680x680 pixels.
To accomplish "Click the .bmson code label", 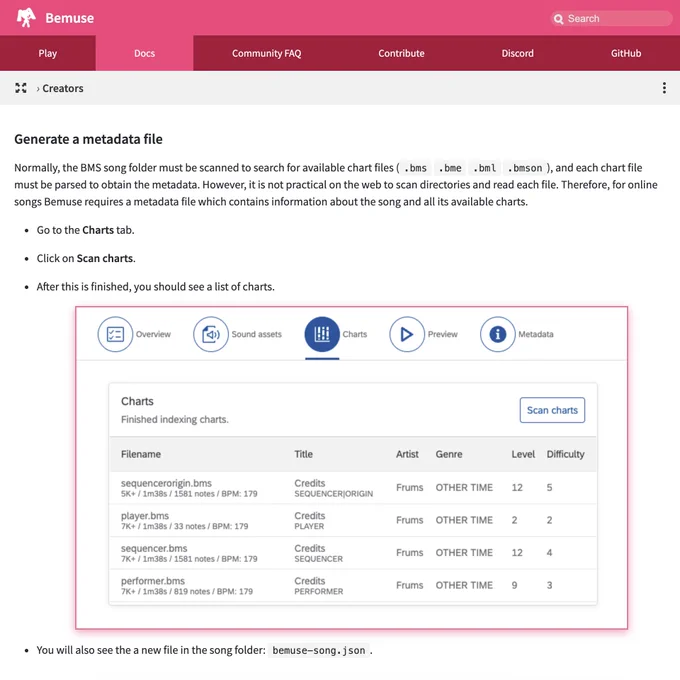I will click(525, 168).
